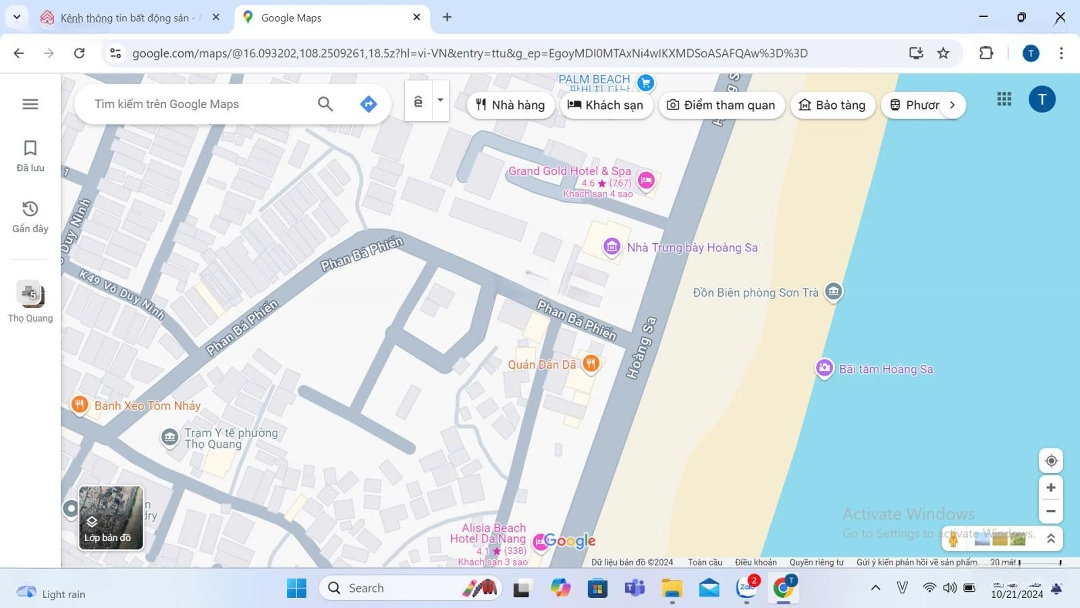The width and height of the screenshot is (1080, 608).
Task: Open the volume control in system tray
Action: 950,588
